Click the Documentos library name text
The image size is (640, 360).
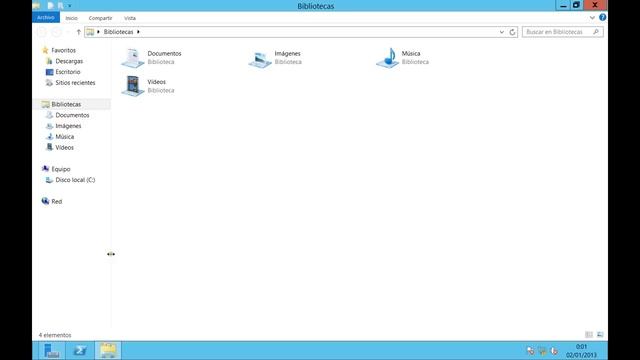pyautogui.click(x=164, y=53)
